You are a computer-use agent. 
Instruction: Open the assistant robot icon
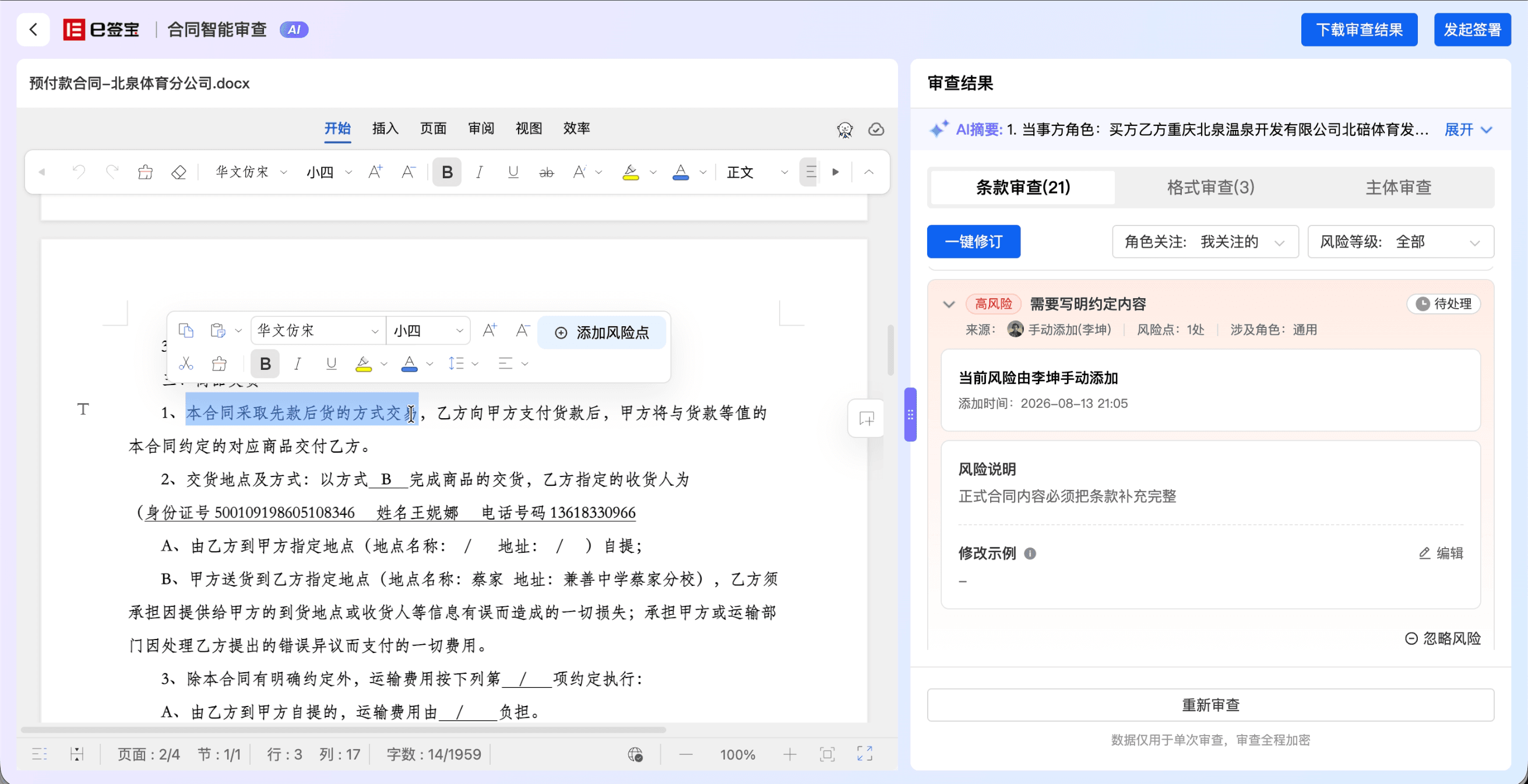pyautogui.click(x=844, y=129)
